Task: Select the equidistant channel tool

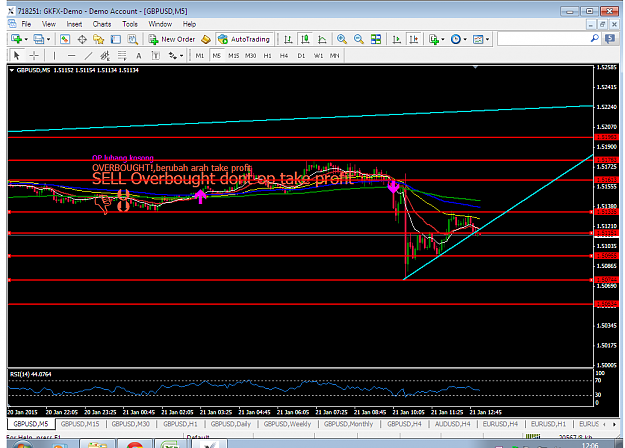Action: point(105,55)
